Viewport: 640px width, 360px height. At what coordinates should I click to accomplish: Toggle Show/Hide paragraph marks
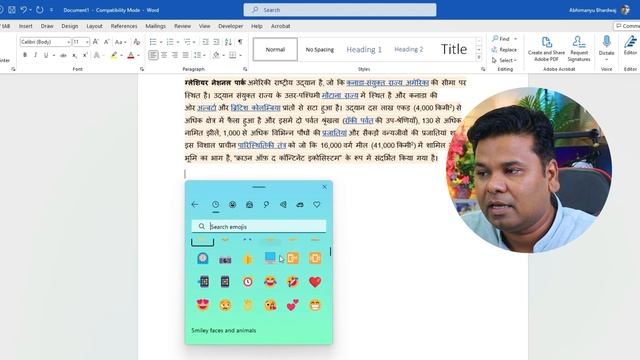point(240,42)
